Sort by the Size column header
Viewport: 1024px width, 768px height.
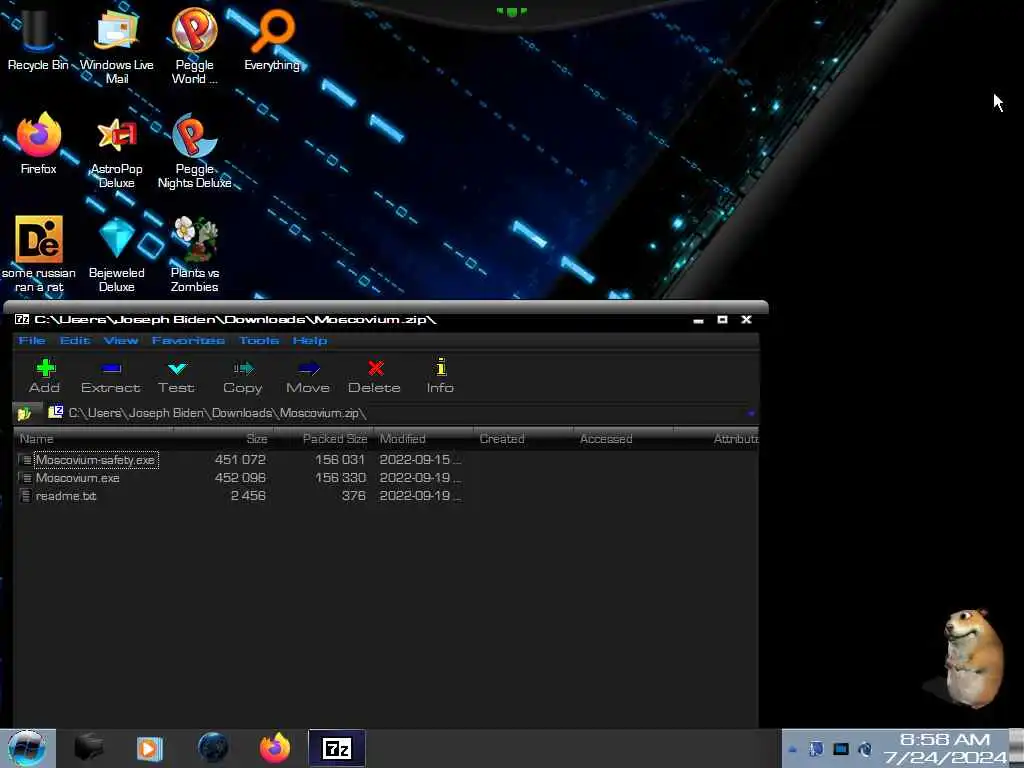coord(224,439)
